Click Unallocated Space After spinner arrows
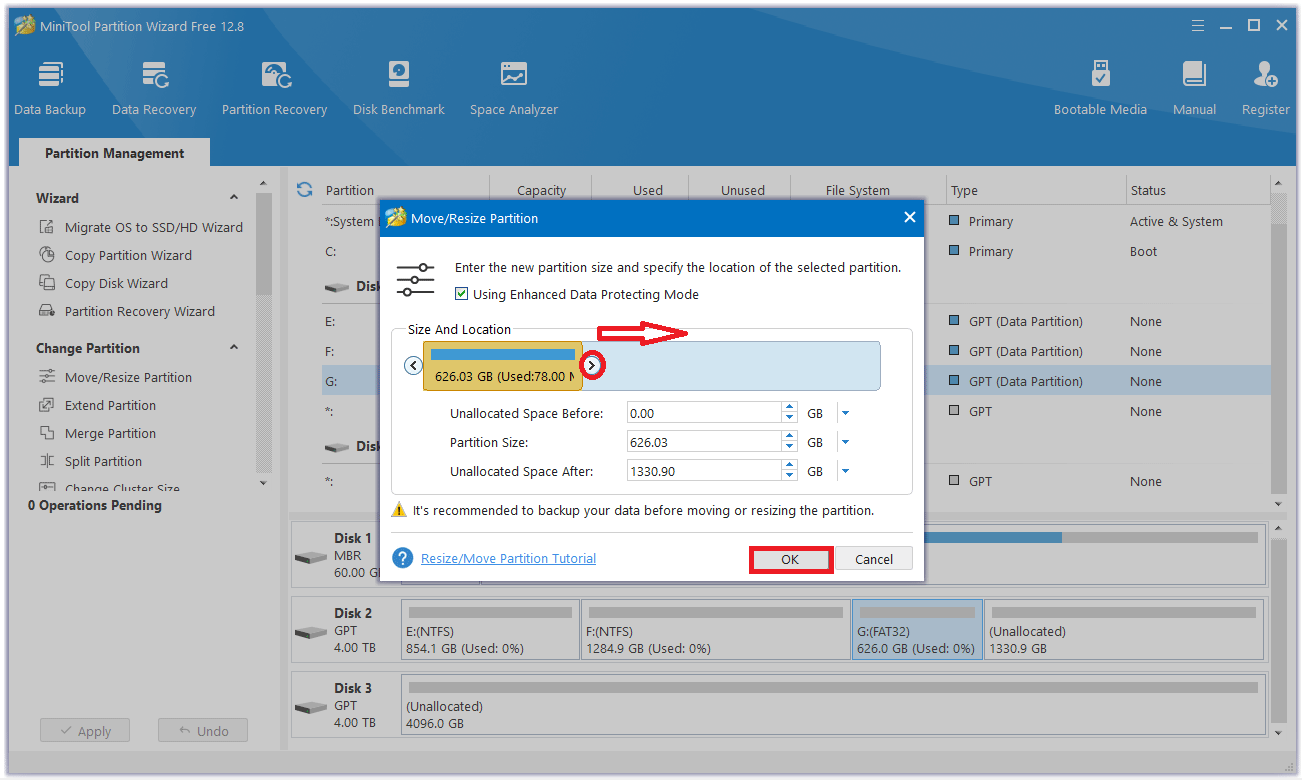 pyautogui.click(x=790, y=470)
